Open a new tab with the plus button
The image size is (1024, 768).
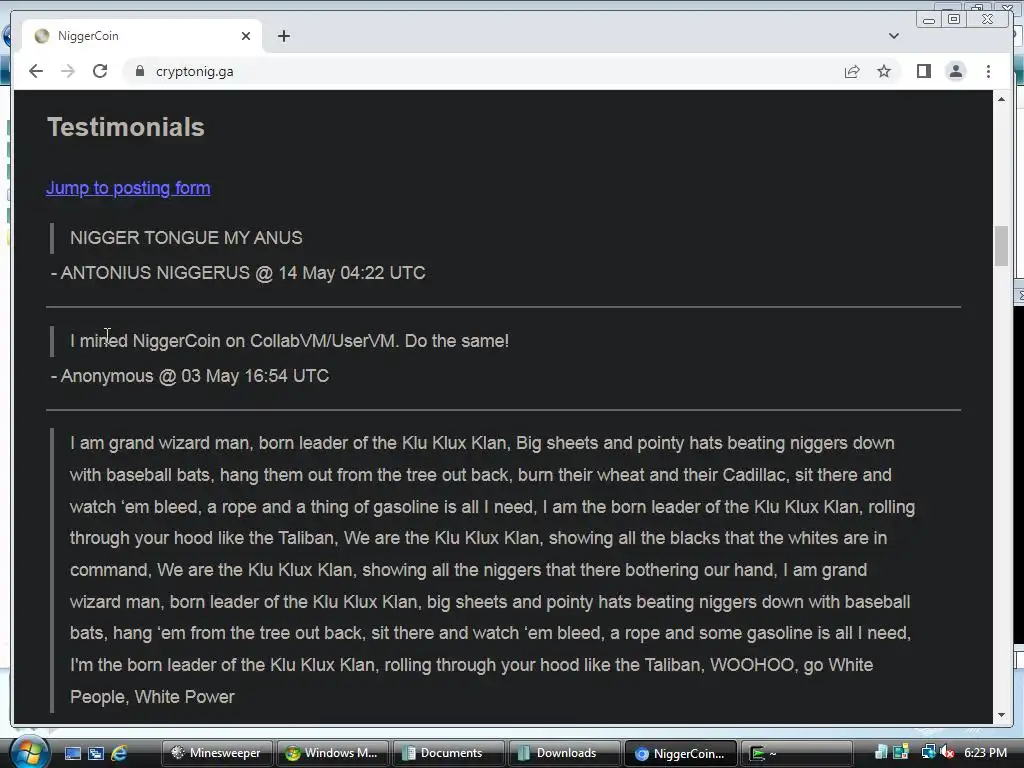283,36
